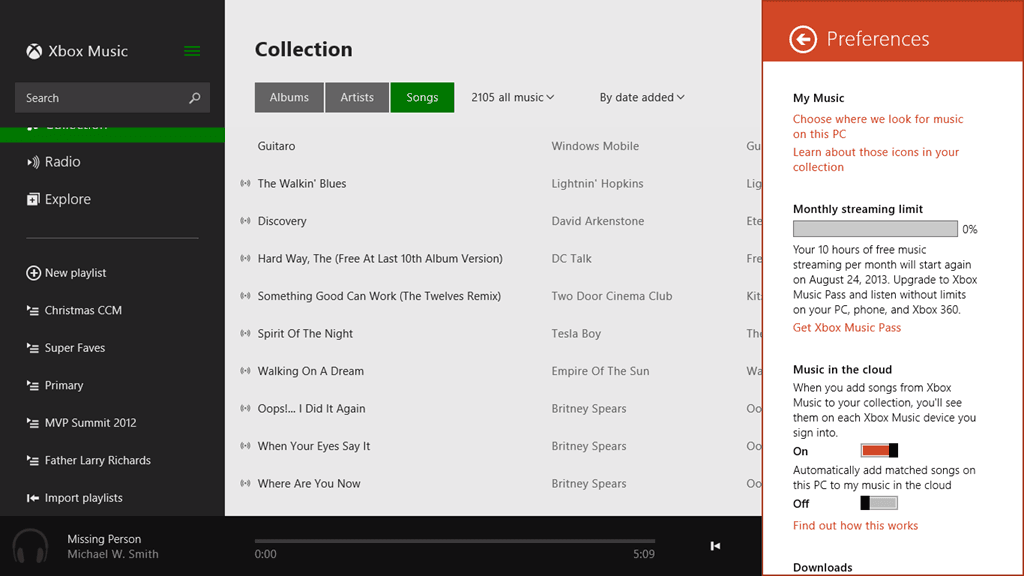Click the search magnifier icon
This screenshot has width=1024, height=576.
pyautogui.click(x=194, y=98)
